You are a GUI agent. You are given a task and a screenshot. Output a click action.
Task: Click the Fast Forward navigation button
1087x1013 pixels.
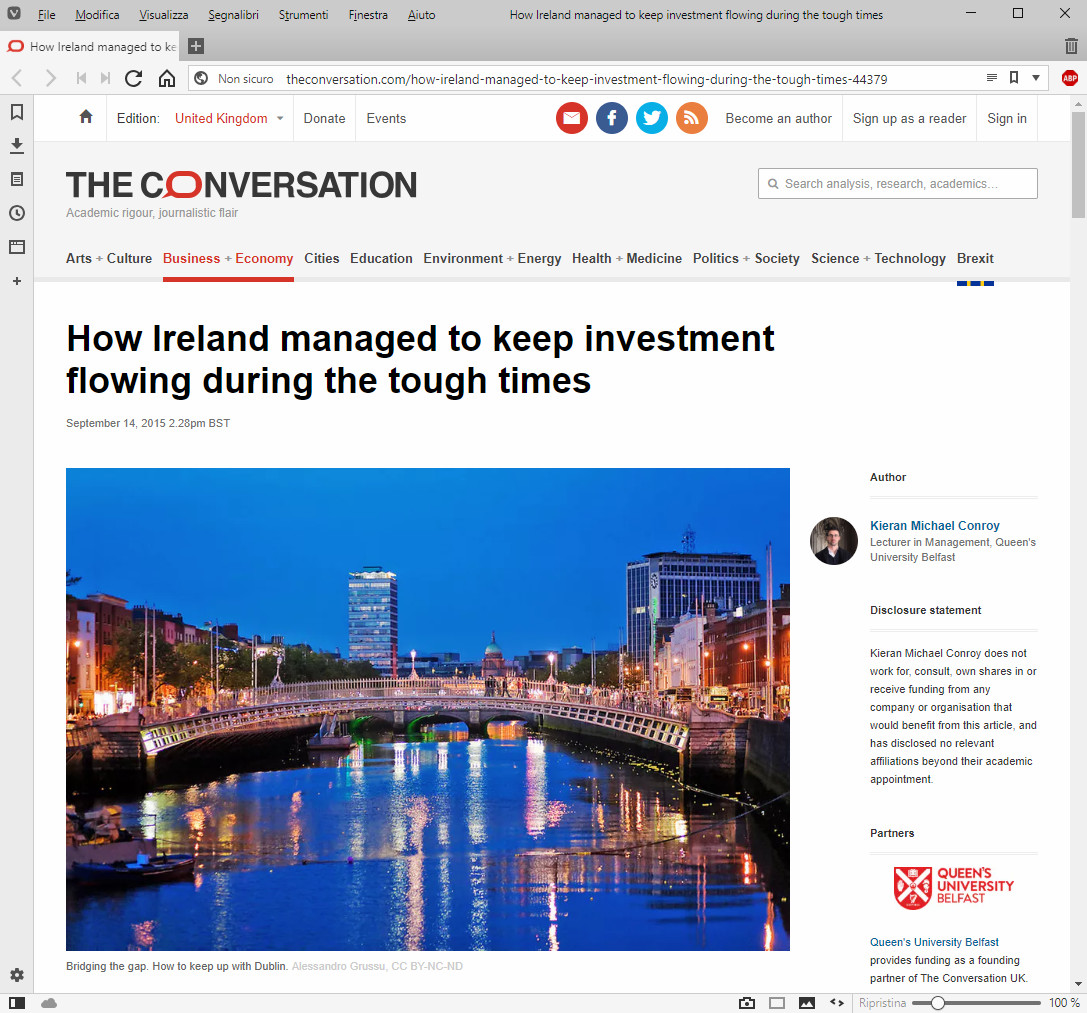[x=105, y=78]
